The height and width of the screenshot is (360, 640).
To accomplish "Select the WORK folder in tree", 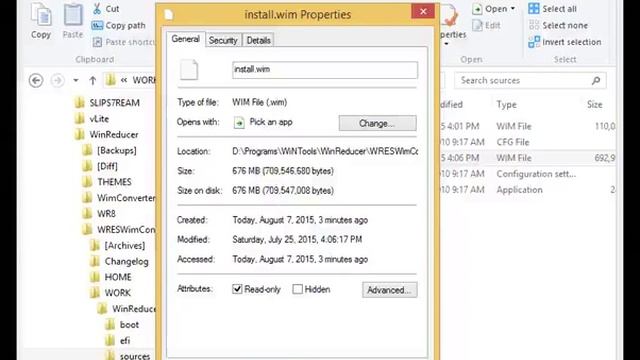I will click(x=111, y=293).
